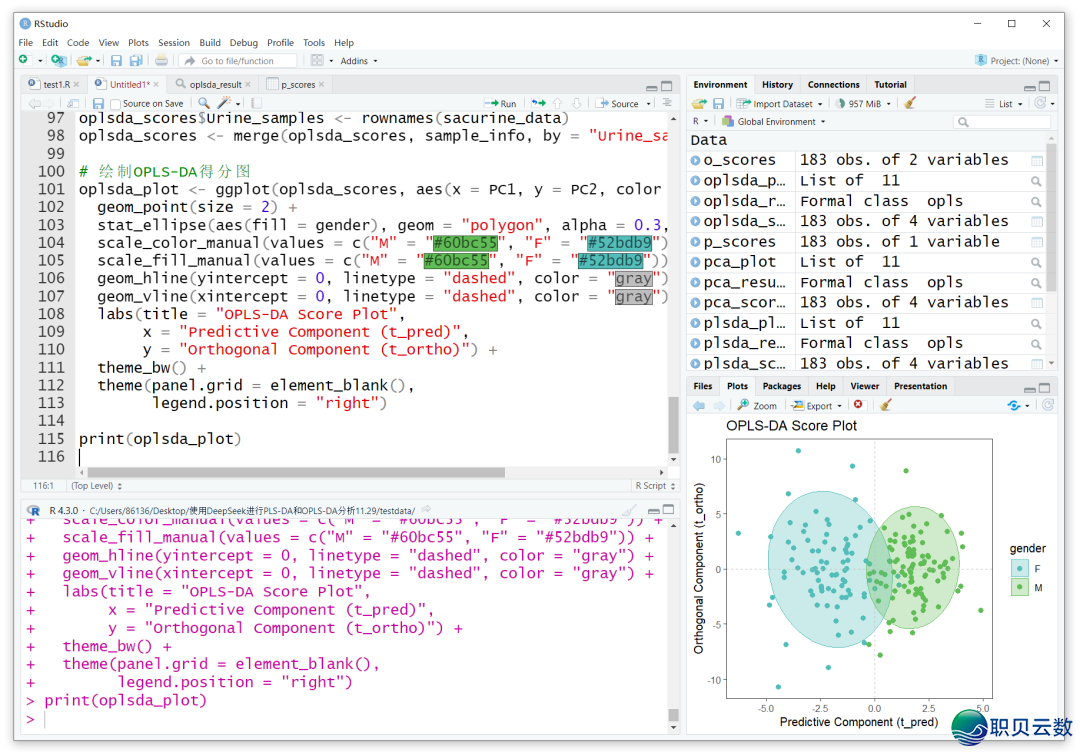The width and height of the screenshot is (1080, 752).
Task: Open the code tools magic wand
Action: [226, 103]
